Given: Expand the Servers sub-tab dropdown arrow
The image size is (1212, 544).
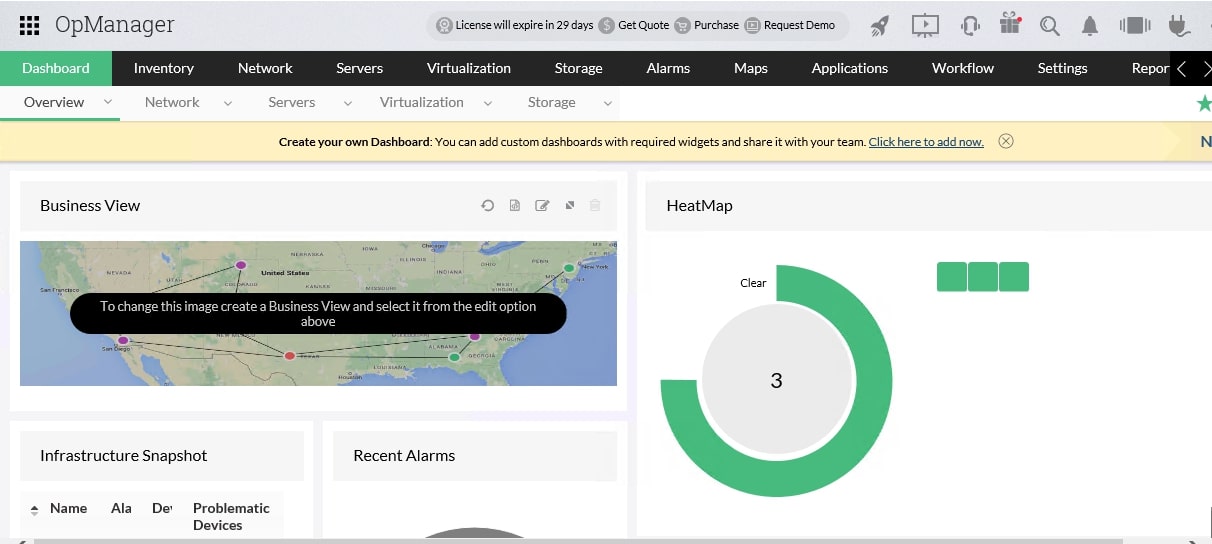Looking at the screenshot, I should point(348,102).
